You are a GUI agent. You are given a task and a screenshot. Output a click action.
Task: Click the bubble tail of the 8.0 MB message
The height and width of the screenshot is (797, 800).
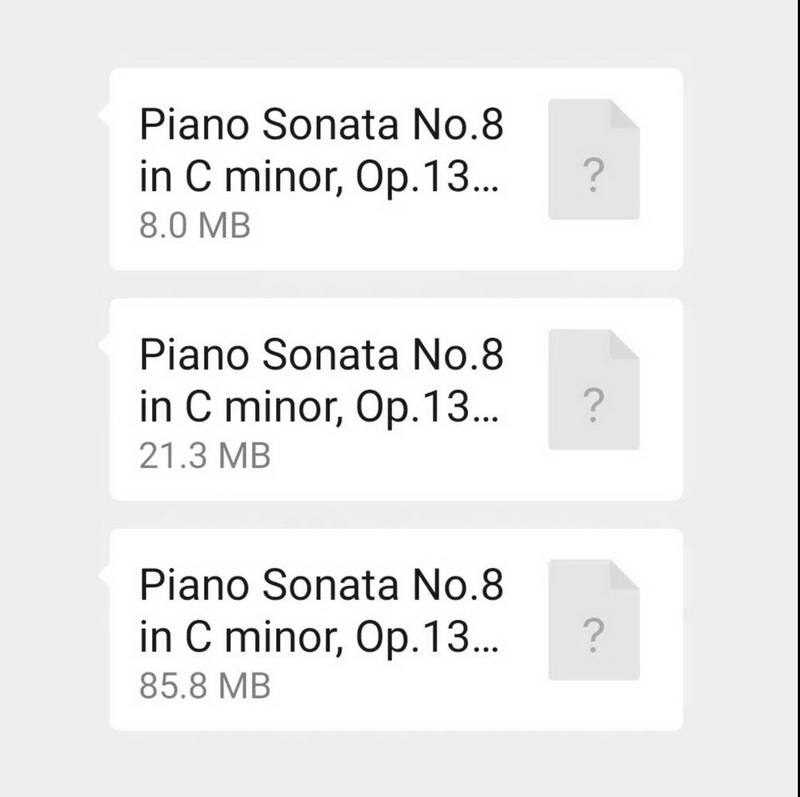104,115
